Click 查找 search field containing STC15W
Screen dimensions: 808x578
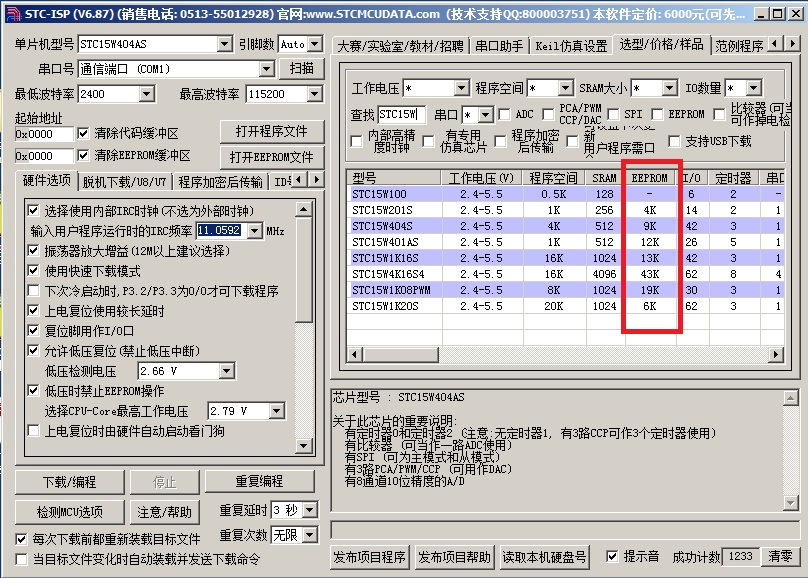pyautogui.click(x=401, y=114)
